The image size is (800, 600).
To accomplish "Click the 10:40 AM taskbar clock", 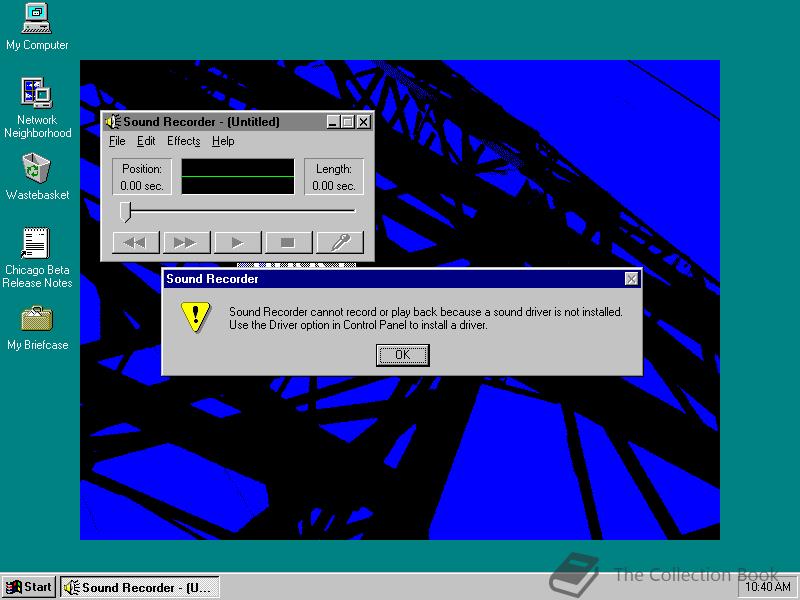I will tap(767, 587).
